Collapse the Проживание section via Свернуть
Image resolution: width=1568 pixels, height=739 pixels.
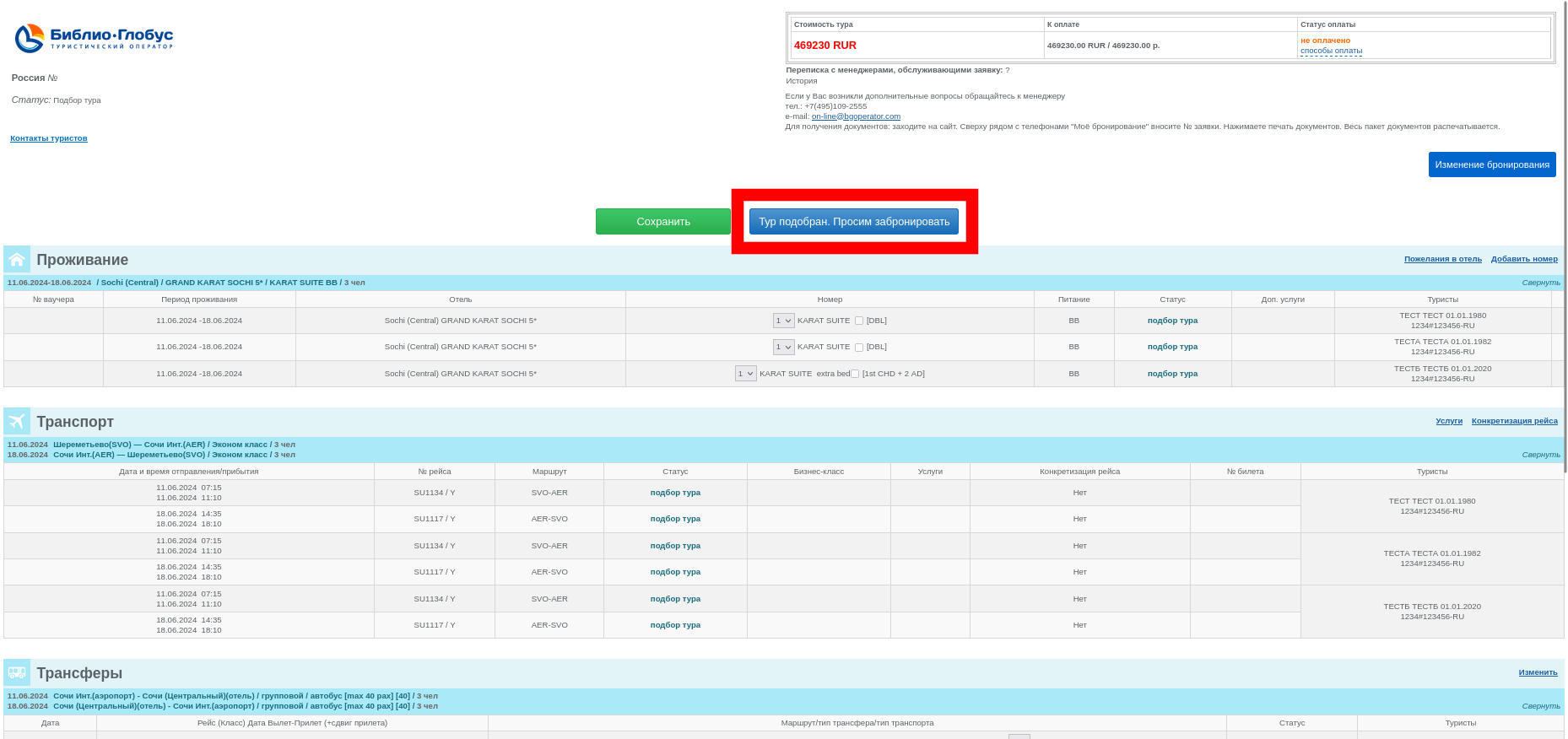(x=1540, y=283)
